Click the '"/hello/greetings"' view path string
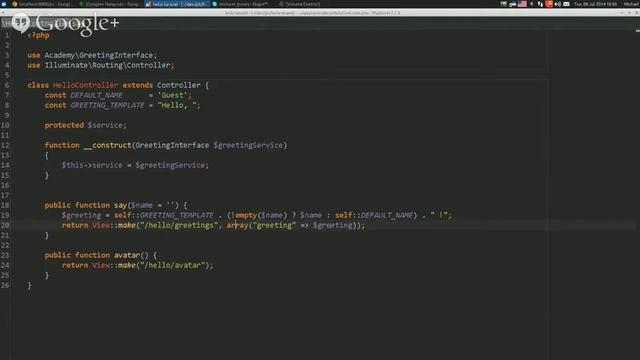640x360 pixels. pyautogui.click(x=179, y=225)
